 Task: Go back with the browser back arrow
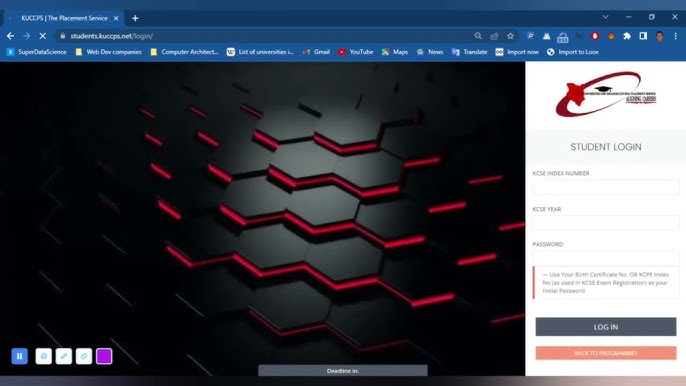(10, 36)
